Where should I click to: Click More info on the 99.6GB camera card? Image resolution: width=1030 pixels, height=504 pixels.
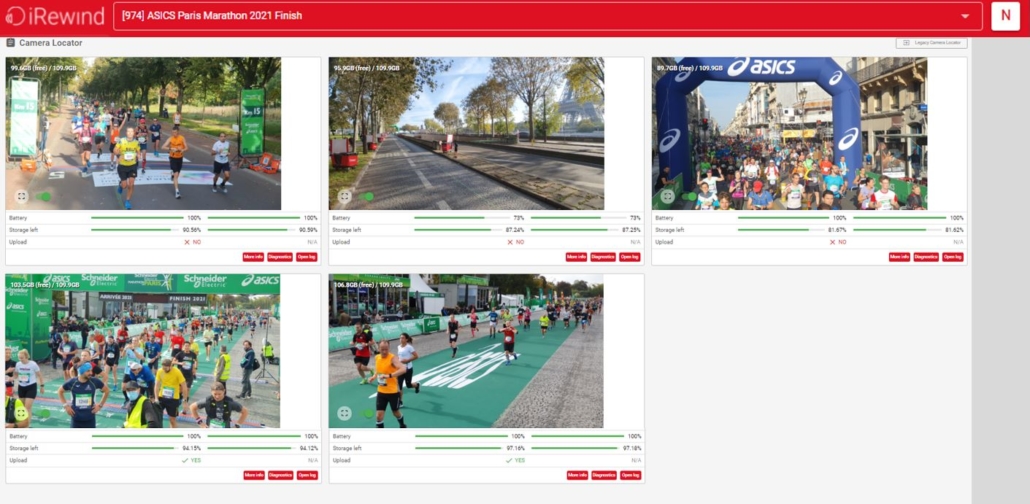coord(254,257)
